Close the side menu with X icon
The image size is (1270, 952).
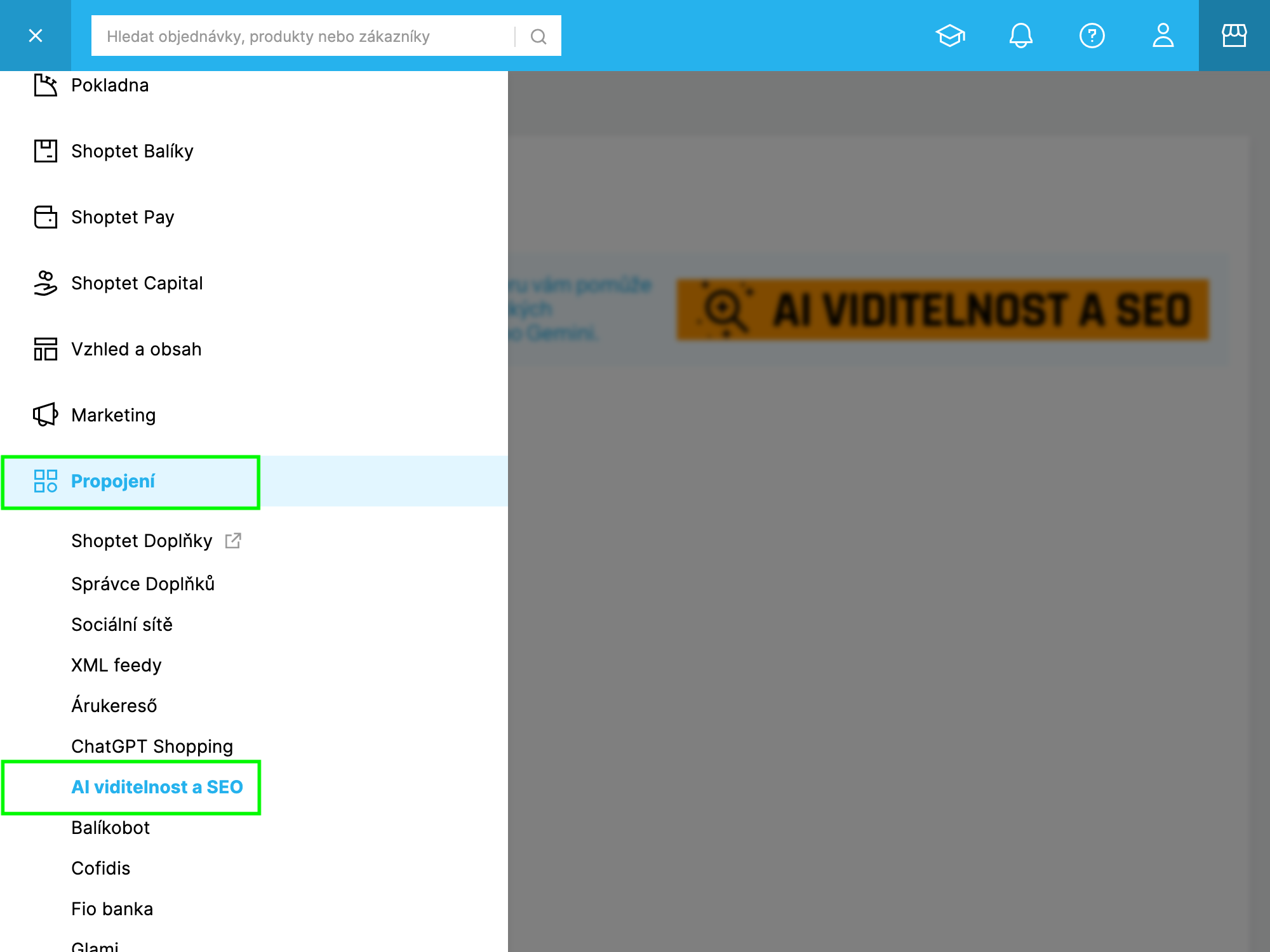pyautogui.click(x=36, y=36)
